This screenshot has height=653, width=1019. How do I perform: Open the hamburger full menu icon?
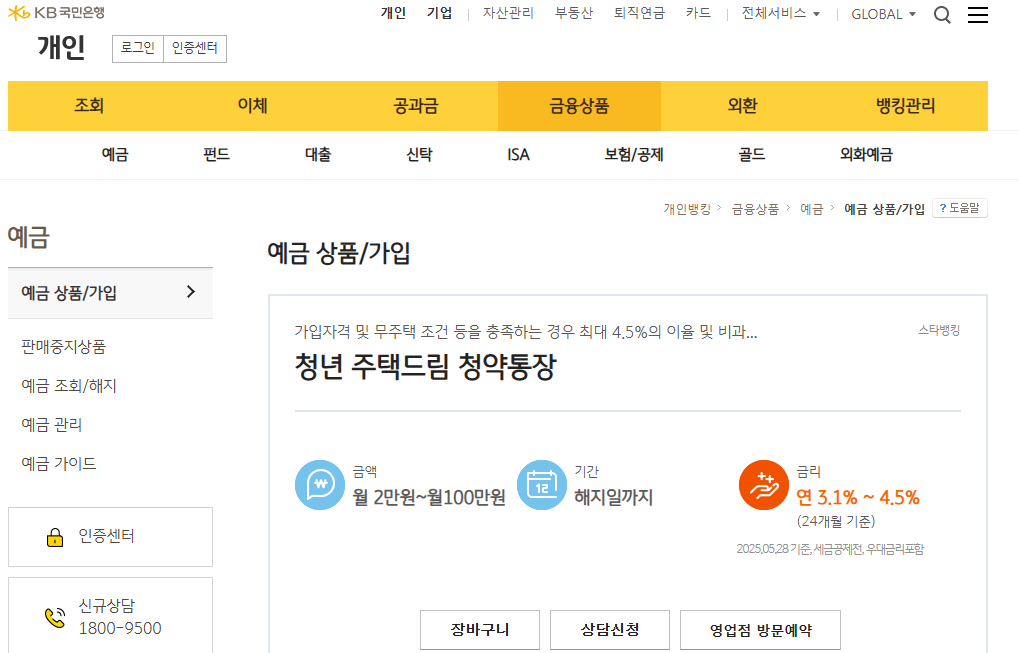tap(977, 14)
